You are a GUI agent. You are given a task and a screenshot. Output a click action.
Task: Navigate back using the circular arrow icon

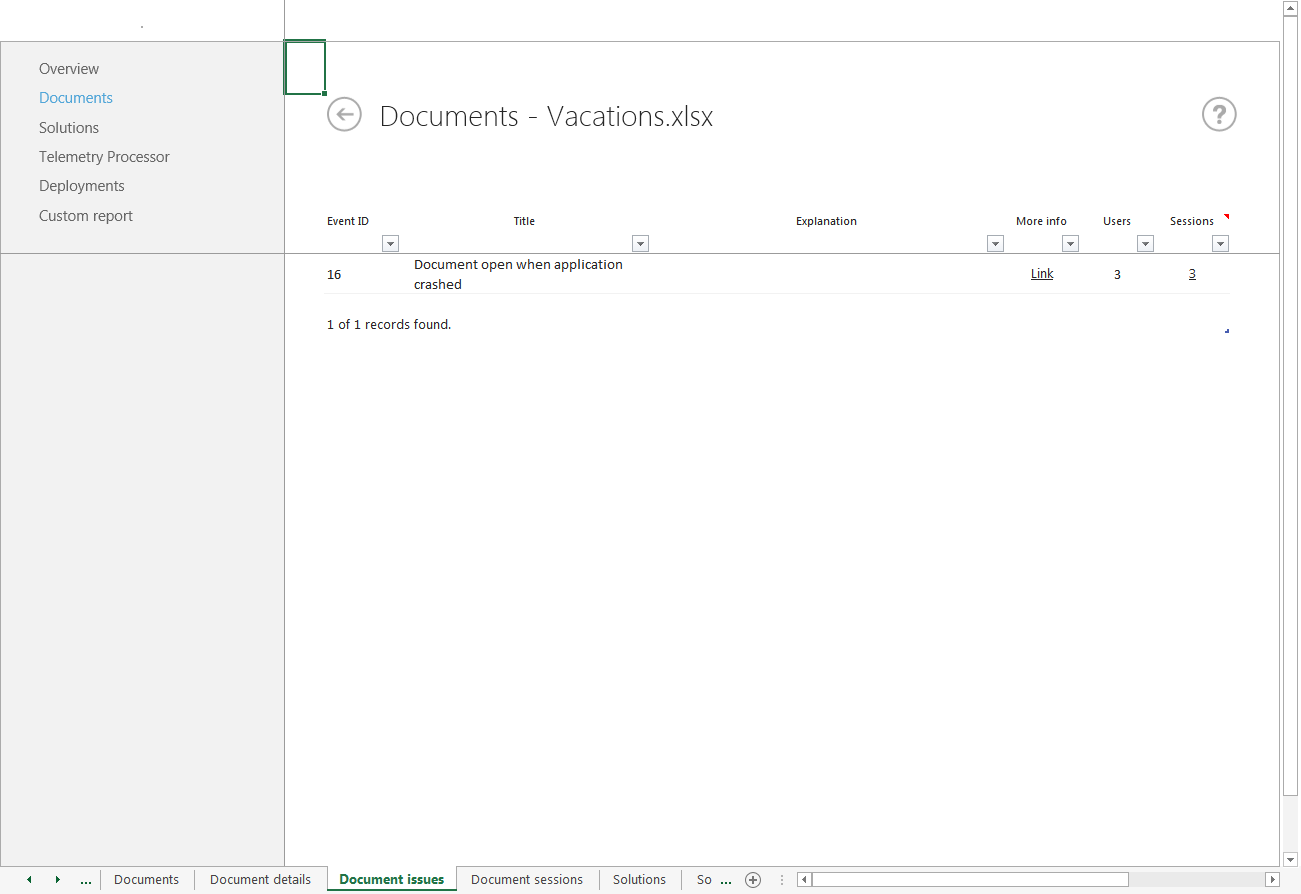344,115
